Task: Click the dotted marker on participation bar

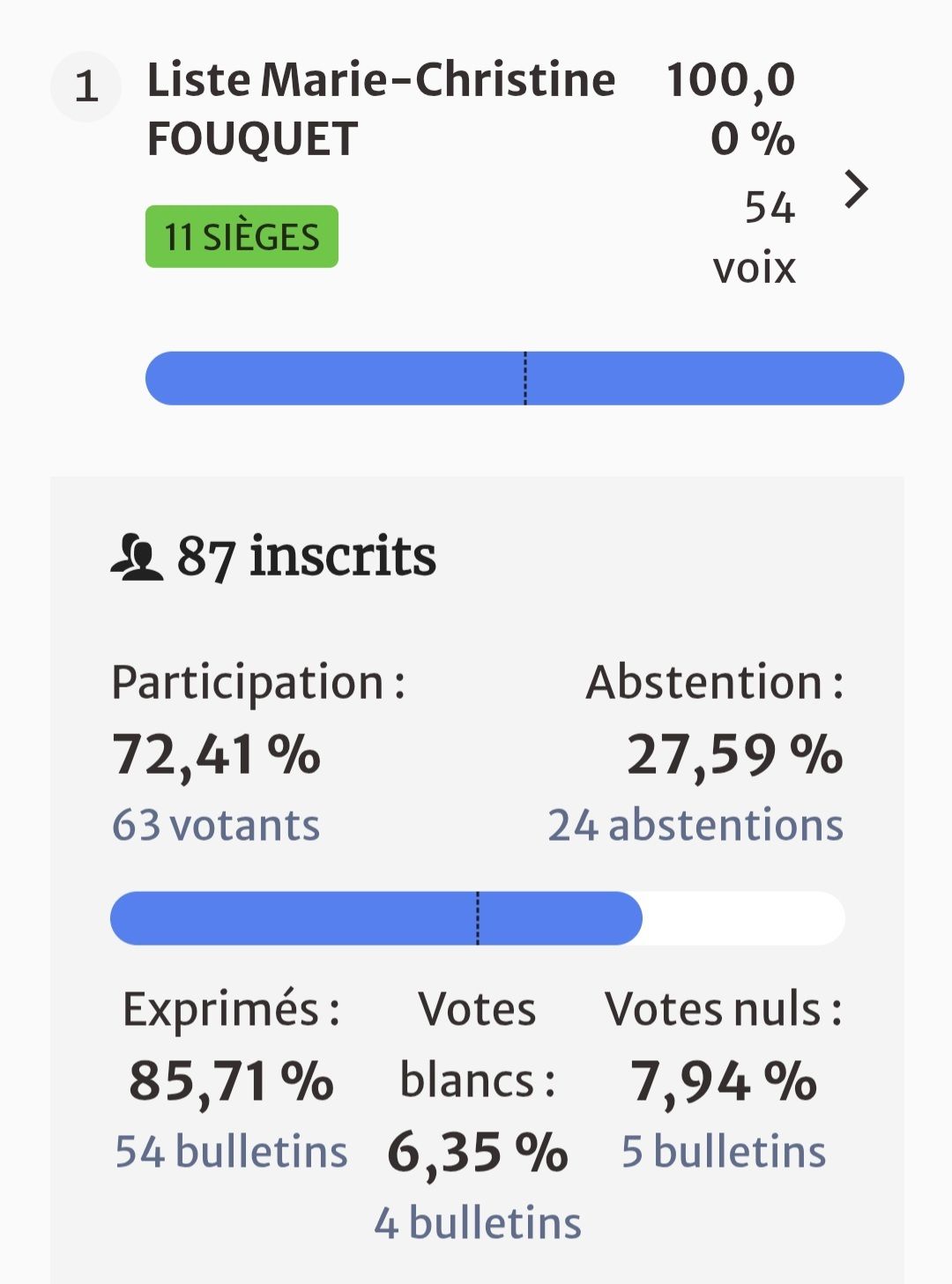Action: point(478,918)
